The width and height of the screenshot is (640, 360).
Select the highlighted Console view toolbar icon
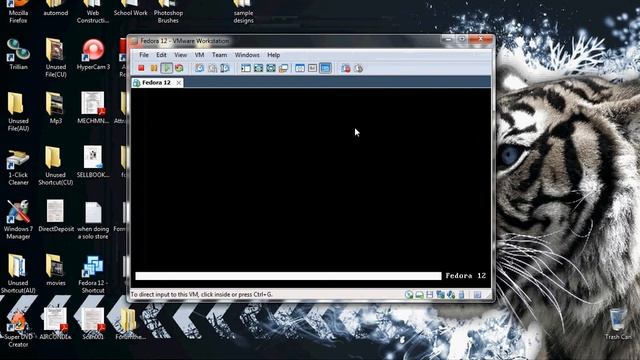point(325,68)
